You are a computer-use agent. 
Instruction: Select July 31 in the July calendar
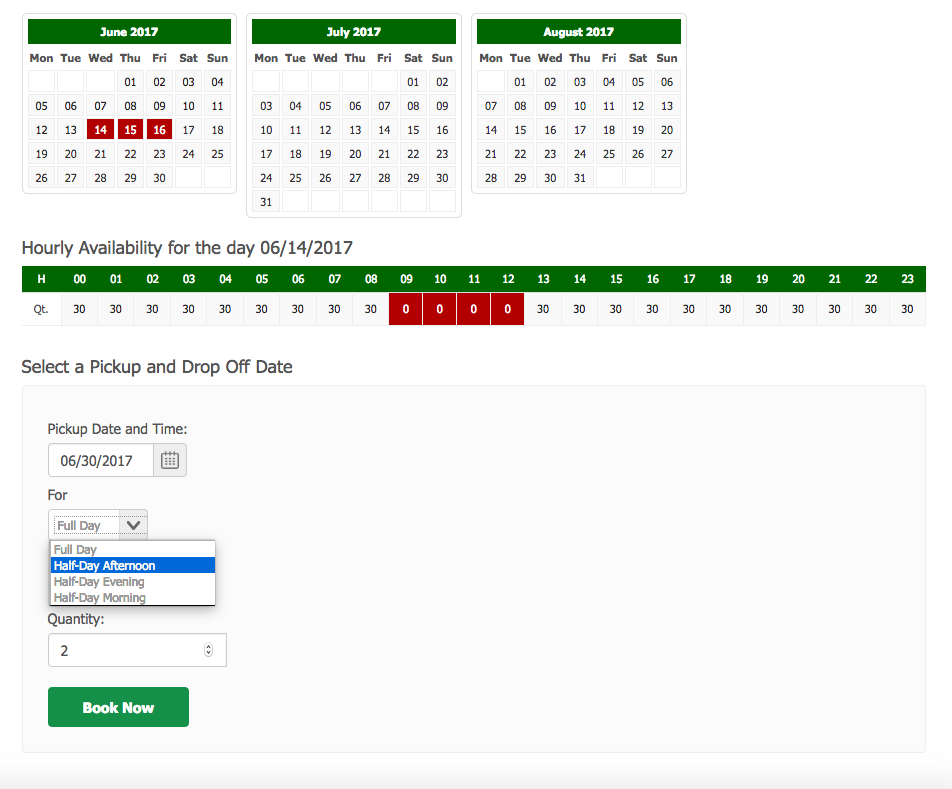[266, 202]
